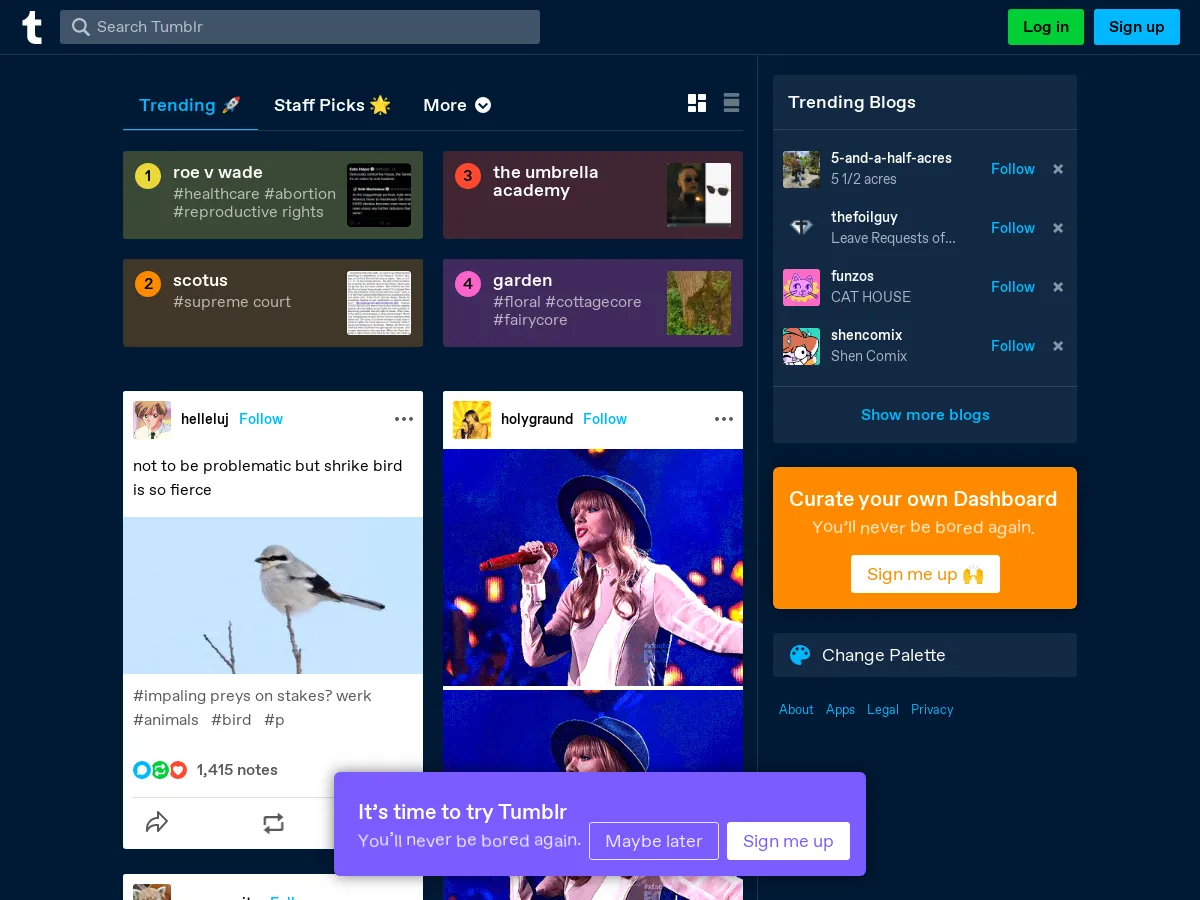Open options menu on helleluj post
The height and width of the screenshot is (900, 1200).
(x=404, y=419)
